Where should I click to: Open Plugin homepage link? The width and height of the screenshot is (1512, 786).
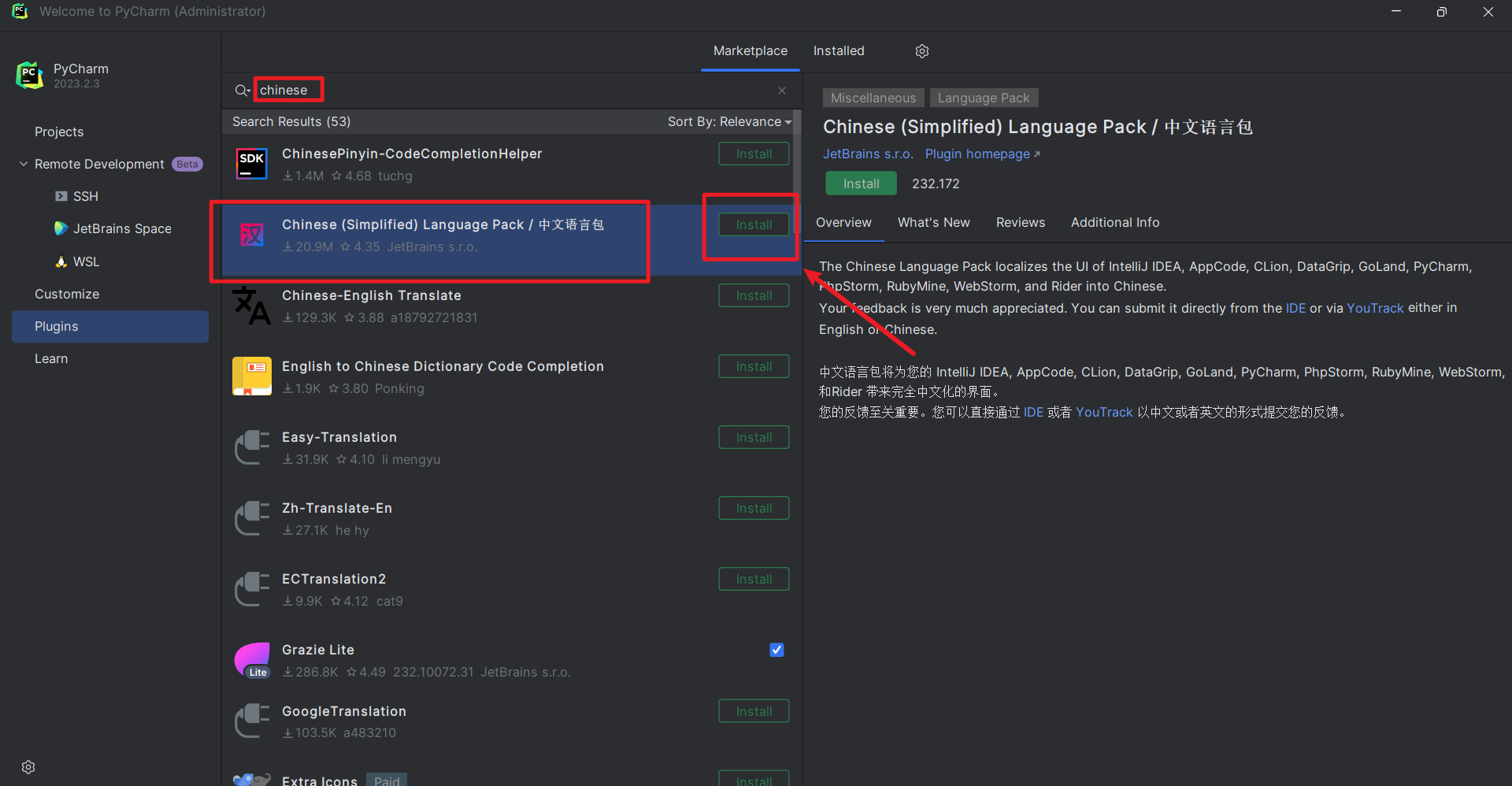pyautogui.click(x=982, y=154)
